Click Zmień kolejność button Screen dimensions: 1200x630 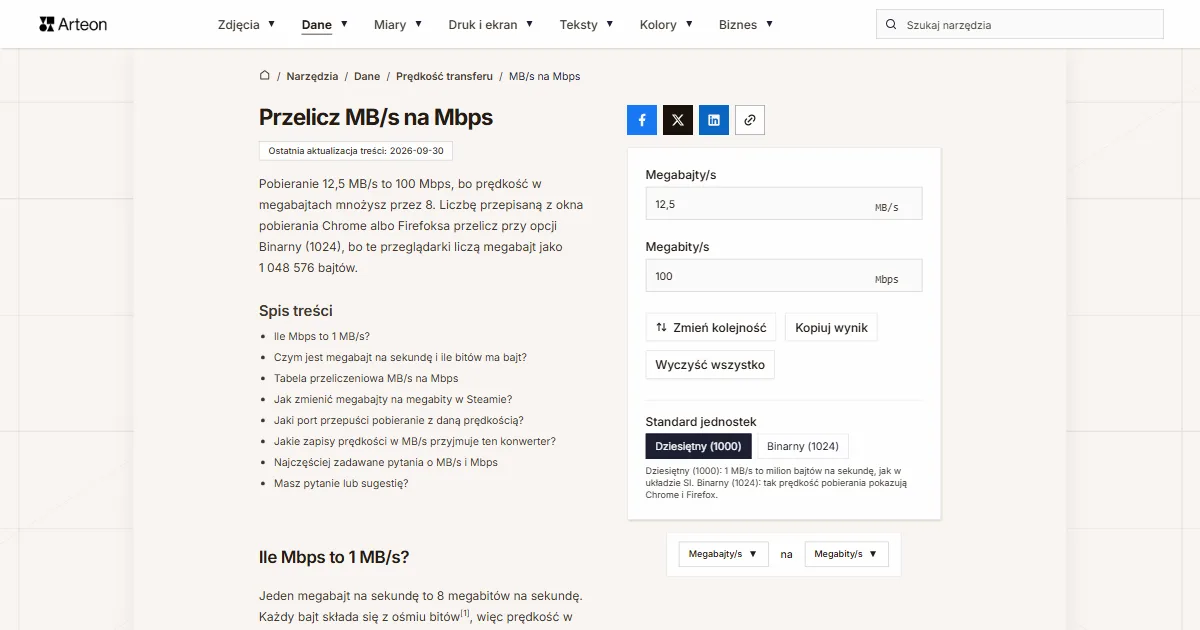(711, 328)
